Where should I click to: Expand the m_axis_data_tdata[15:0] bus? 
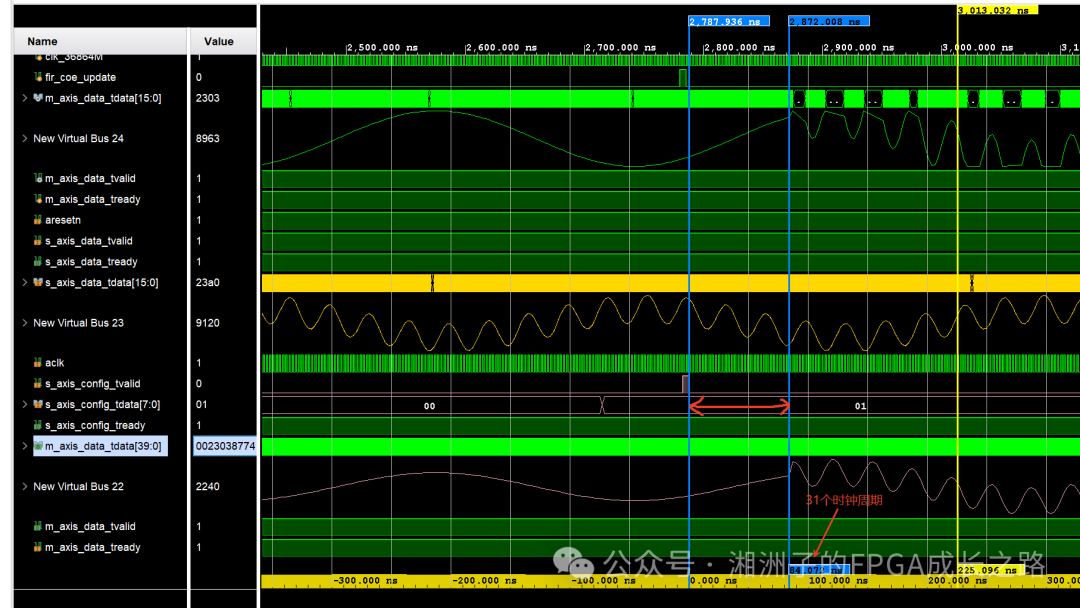(x=25, y=98)
